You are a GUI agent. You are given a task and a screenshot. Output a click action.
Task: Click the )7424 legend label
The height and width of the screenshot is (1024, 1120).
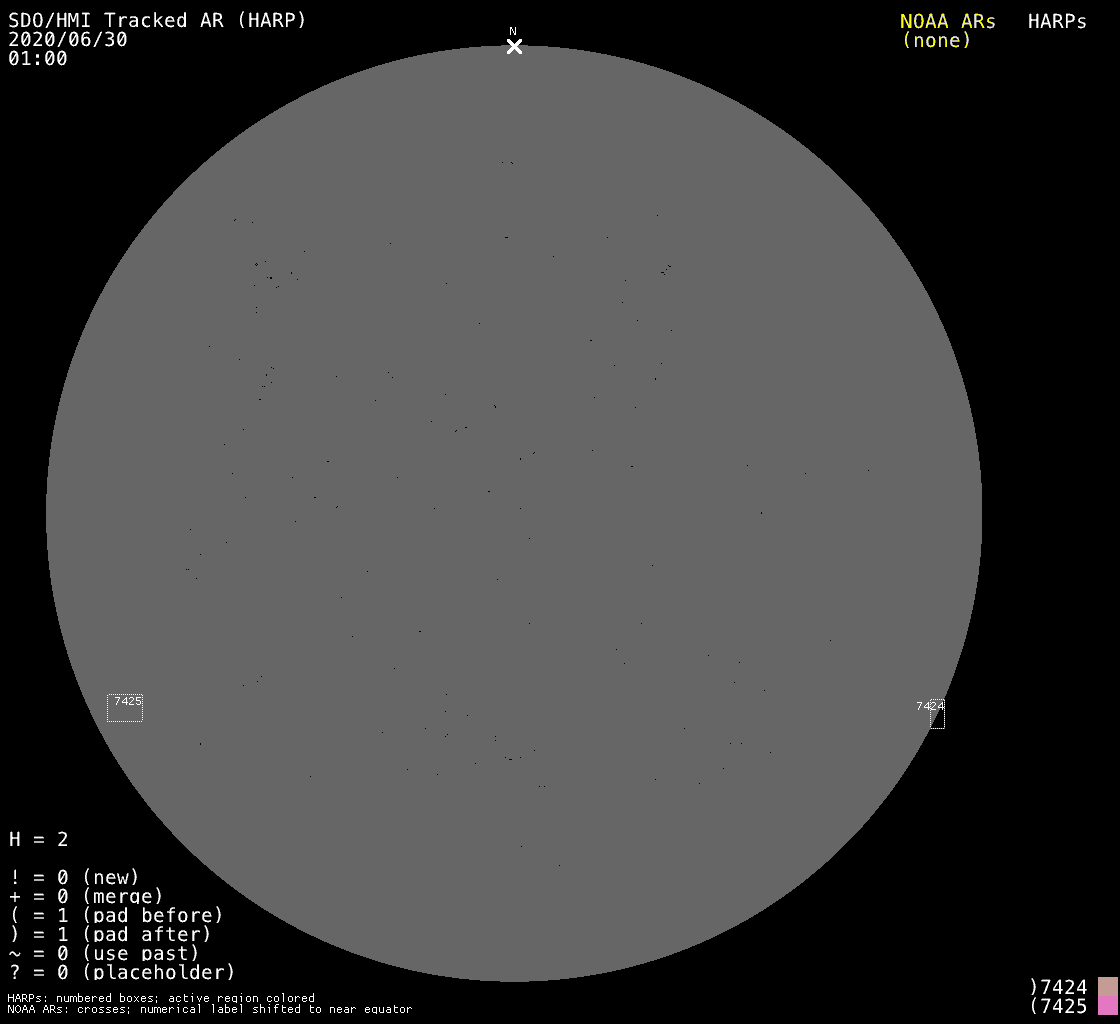coord(1058,987)
